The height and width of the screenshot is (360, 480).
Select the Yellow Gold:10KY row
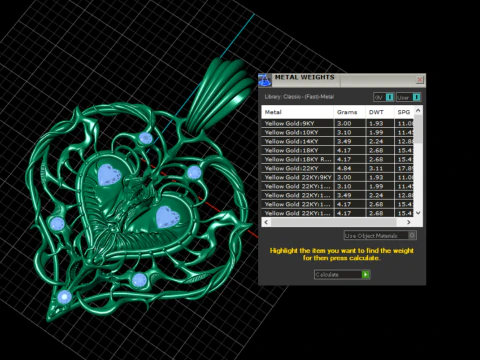[x=337, y=132]
